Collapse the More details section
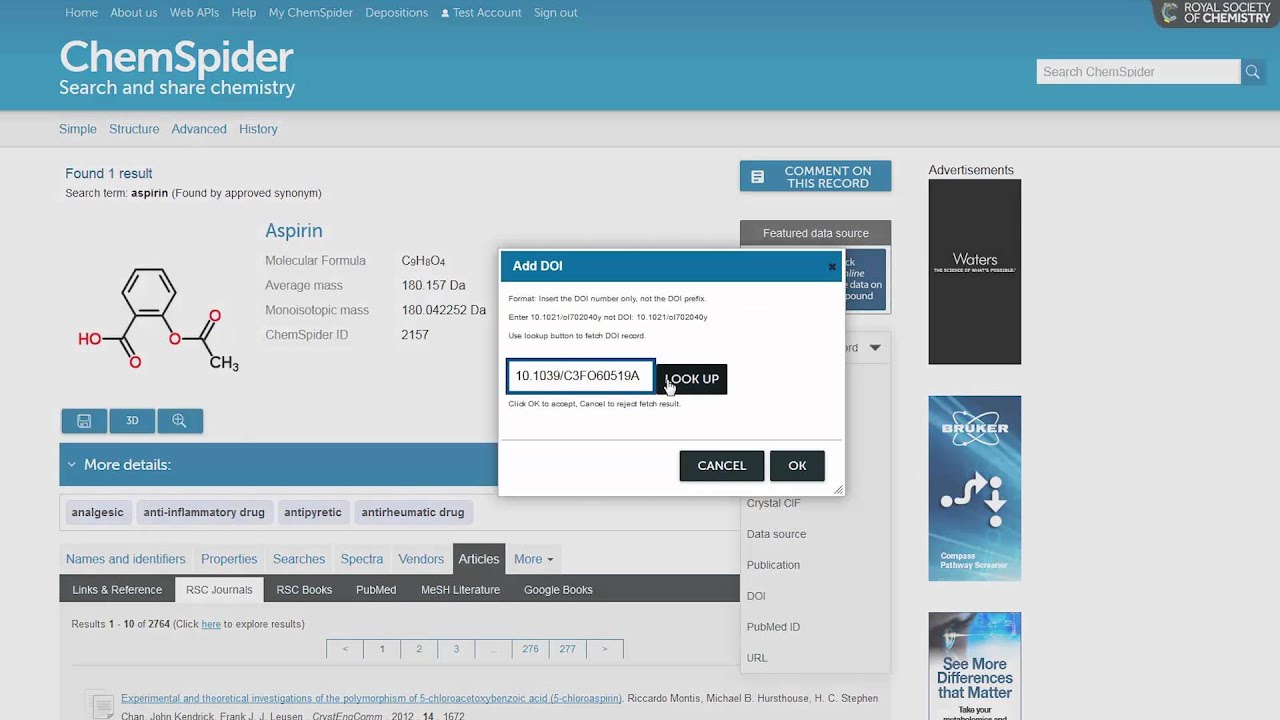1280x720 pixels. click(x=71, y=465)
